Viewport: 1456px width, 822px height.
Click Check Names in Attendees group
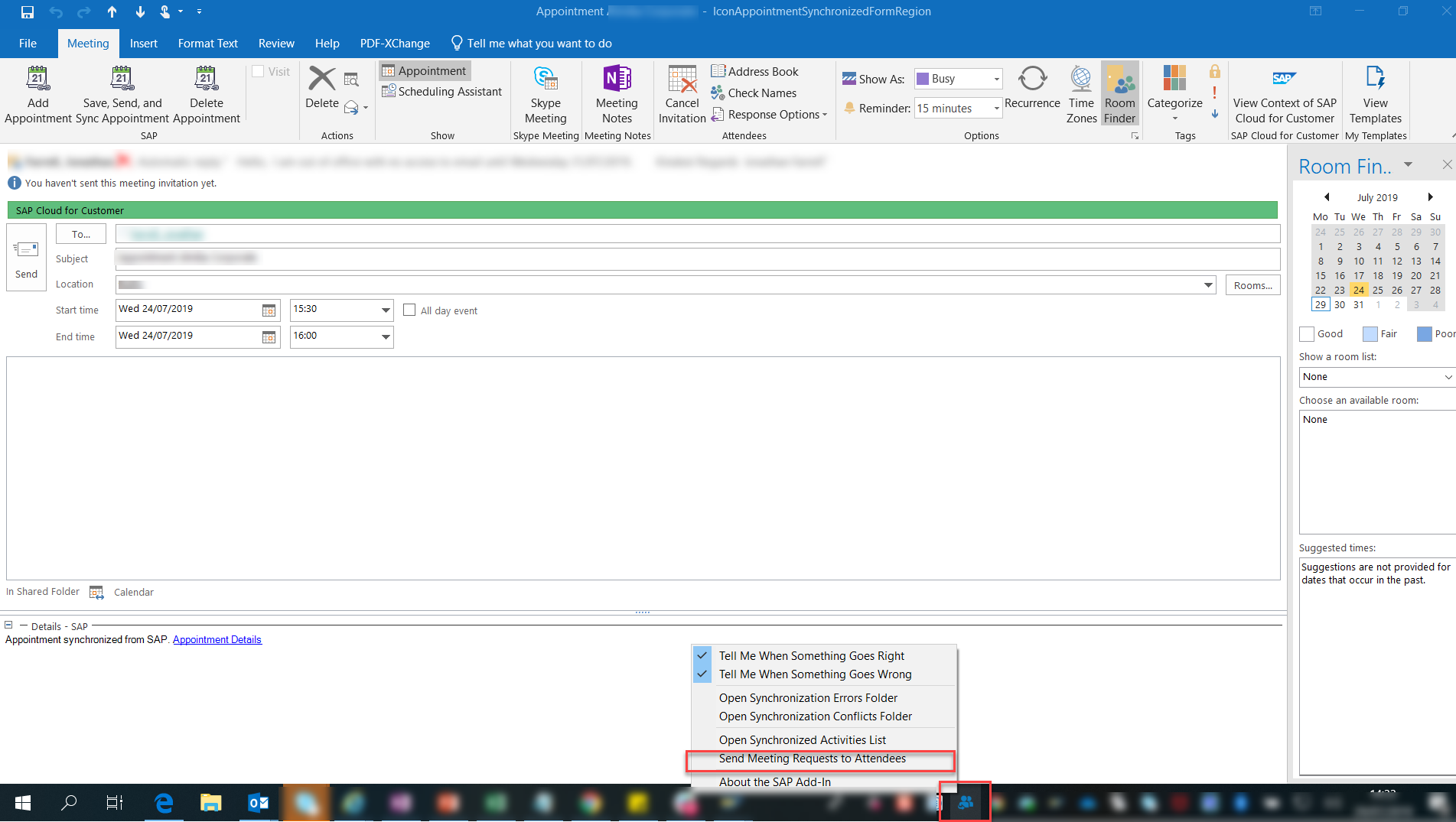pyautogui.click(x=754, y=93)
